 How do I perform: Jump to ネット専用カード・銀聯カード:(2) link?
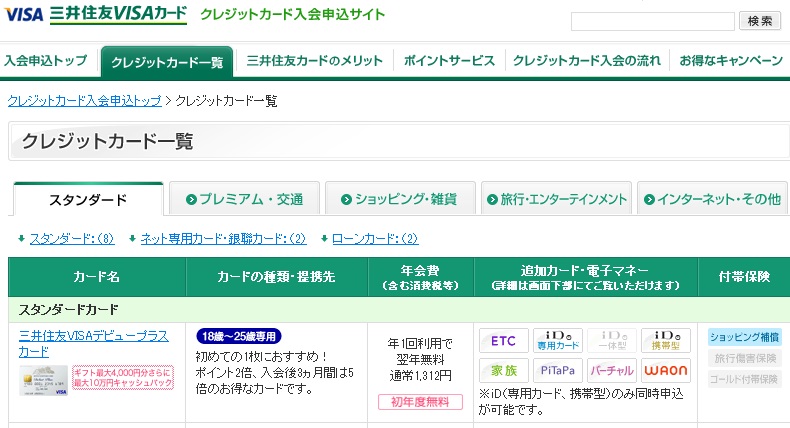tap(223, 238)
